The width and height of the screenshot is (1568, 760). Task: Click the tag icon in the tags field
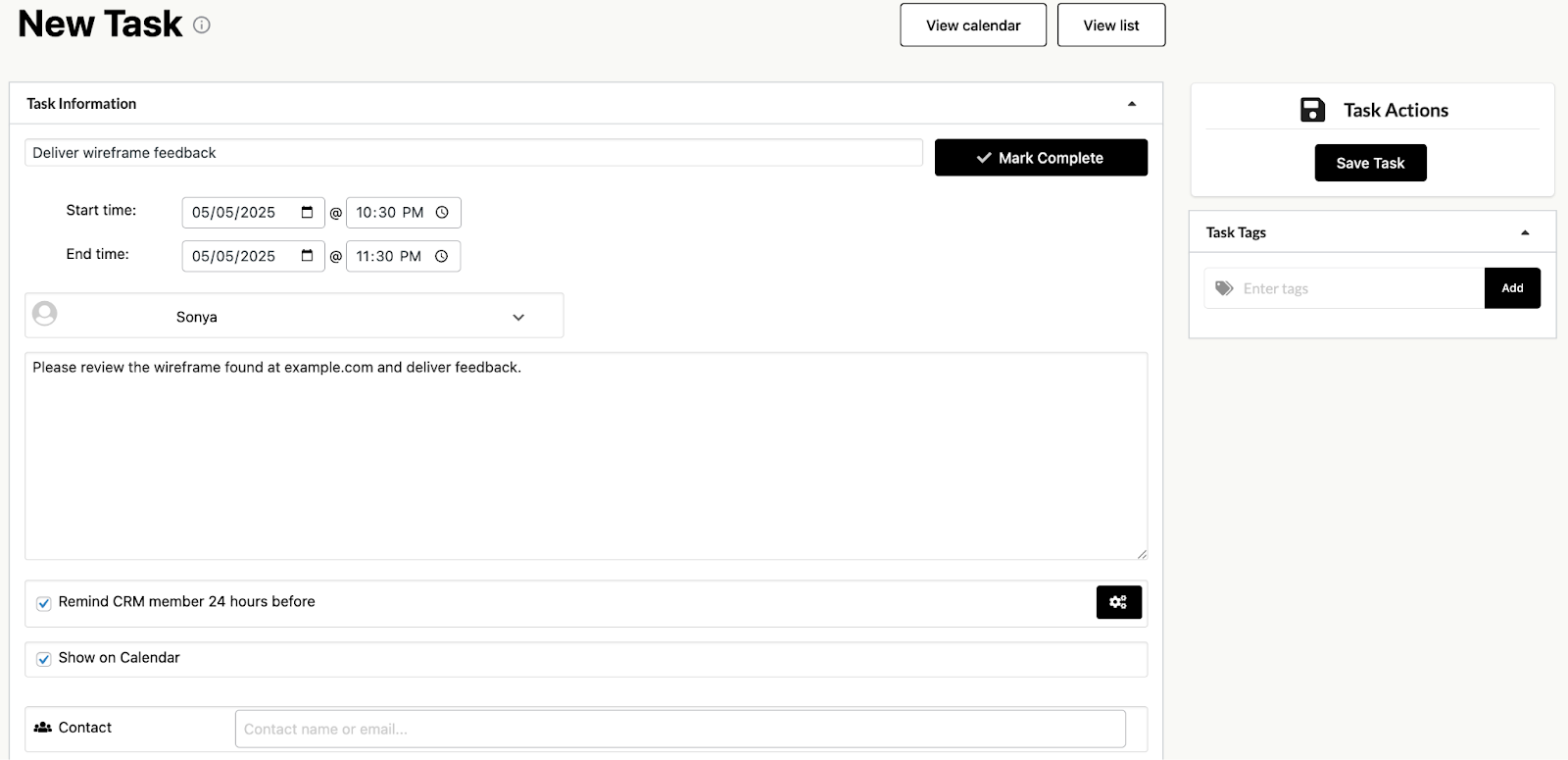point(1224,288)
